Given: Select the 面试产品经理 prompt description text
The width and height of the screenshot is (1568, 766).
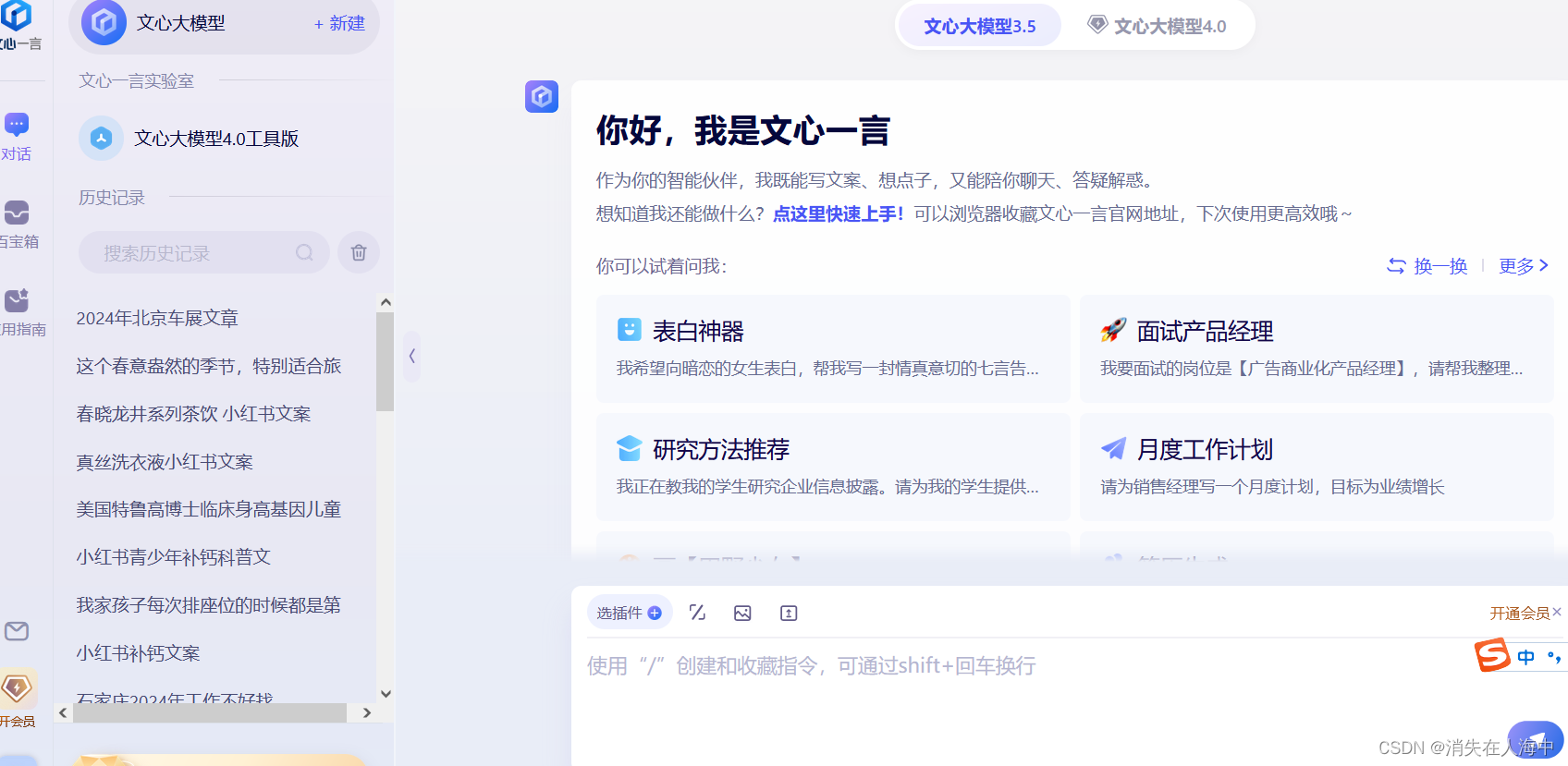Looking at the screenshot, I should point(1311,368).
